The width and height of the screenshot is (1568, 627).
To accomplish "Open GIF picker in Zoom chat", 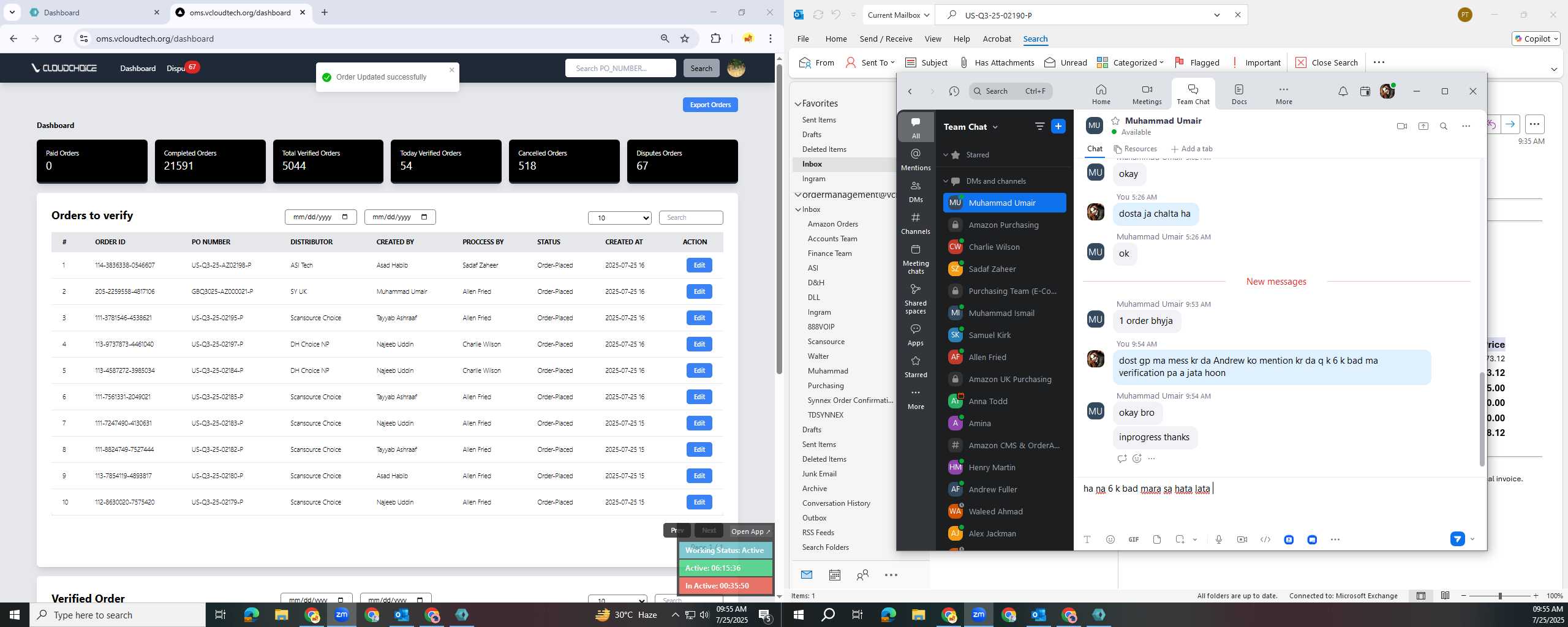I will tap(1133, 539).
